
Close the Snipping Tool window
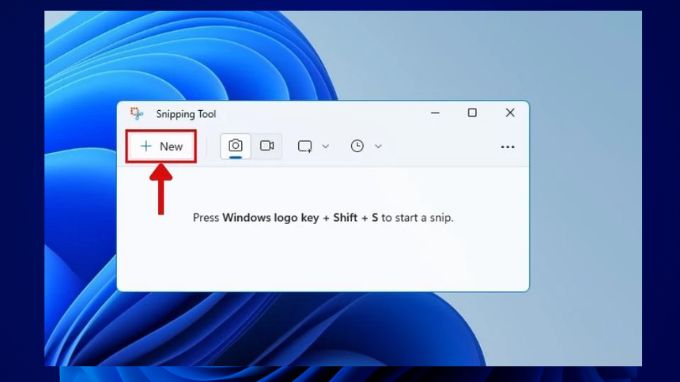click(510, 113)
